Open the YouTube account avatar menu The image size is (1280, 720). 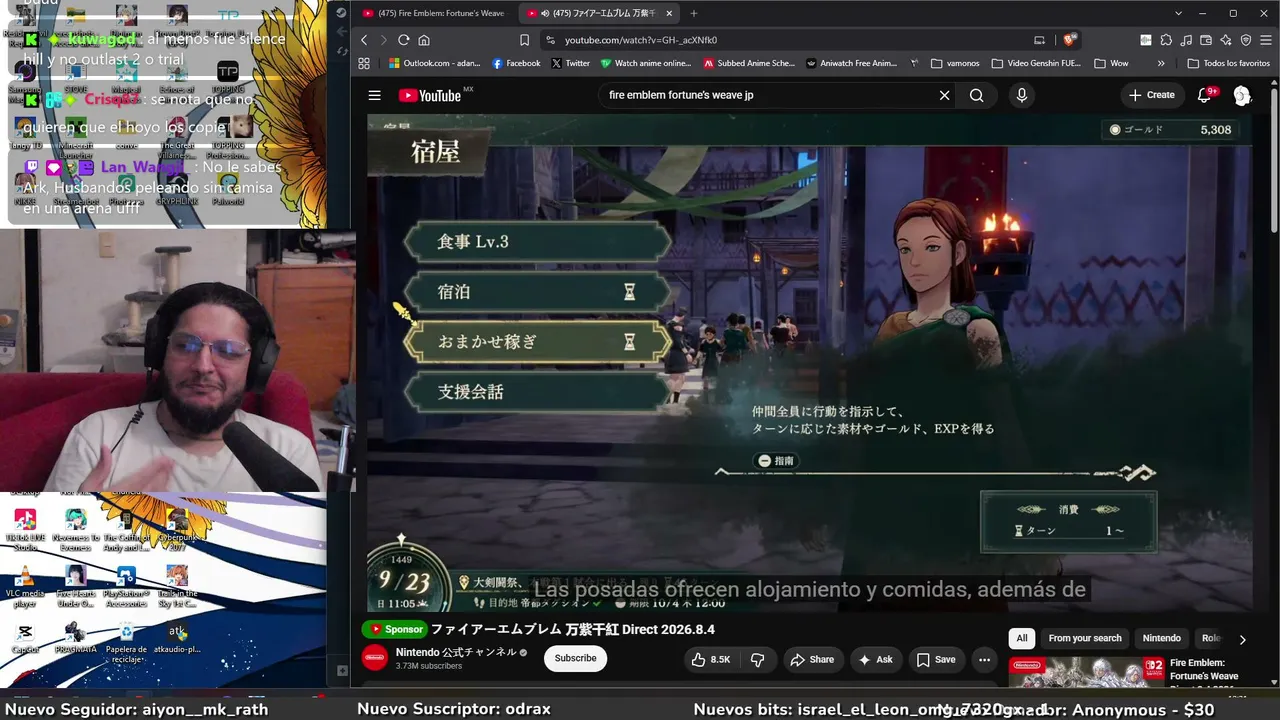(x=1242, y=95)
